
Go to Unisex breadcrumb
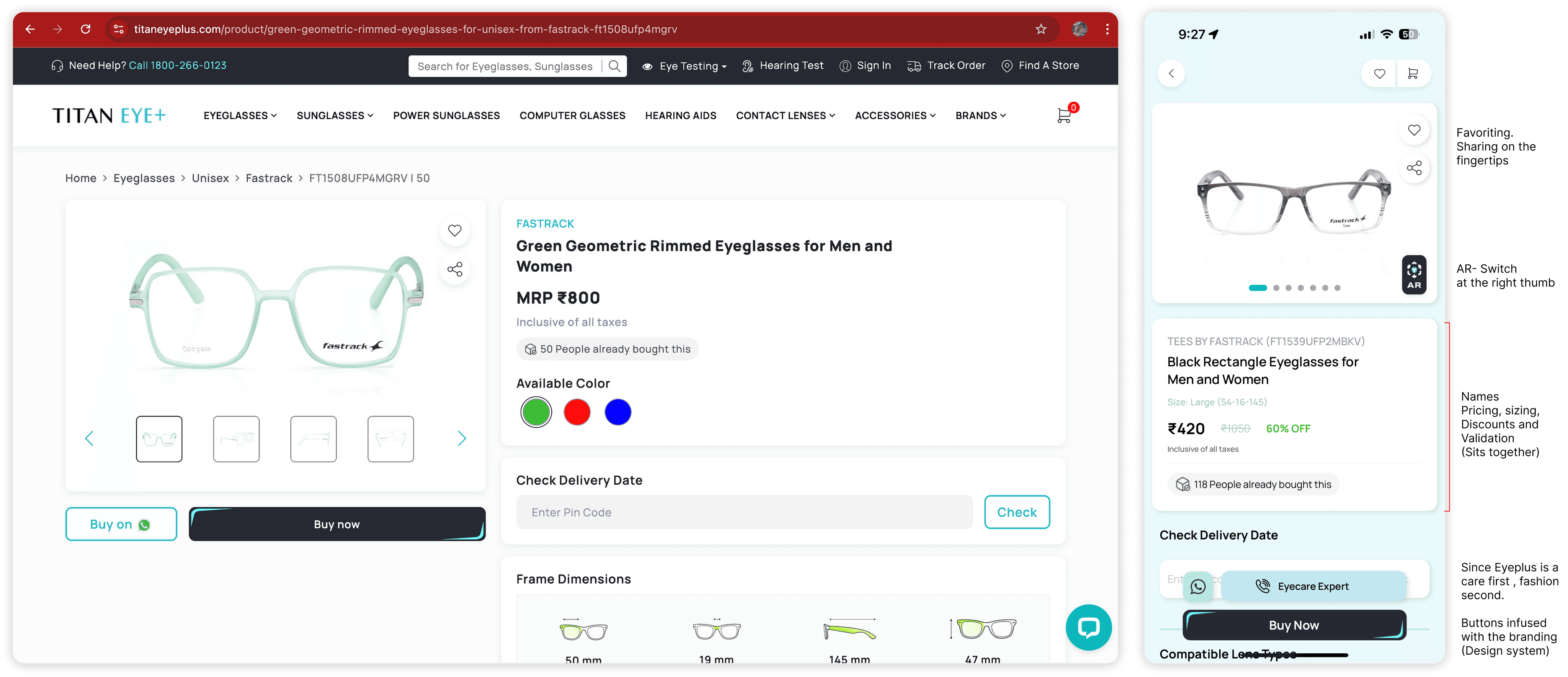(x=210, y=178)
